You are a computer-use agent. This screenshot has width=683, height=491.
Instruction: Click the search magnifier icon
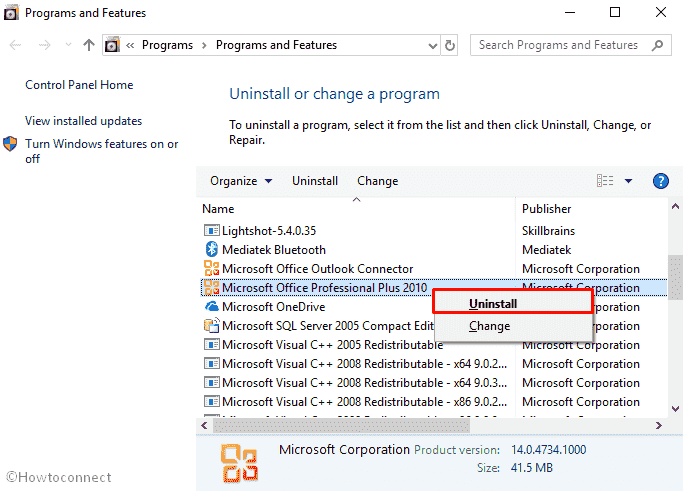point(657,45)
